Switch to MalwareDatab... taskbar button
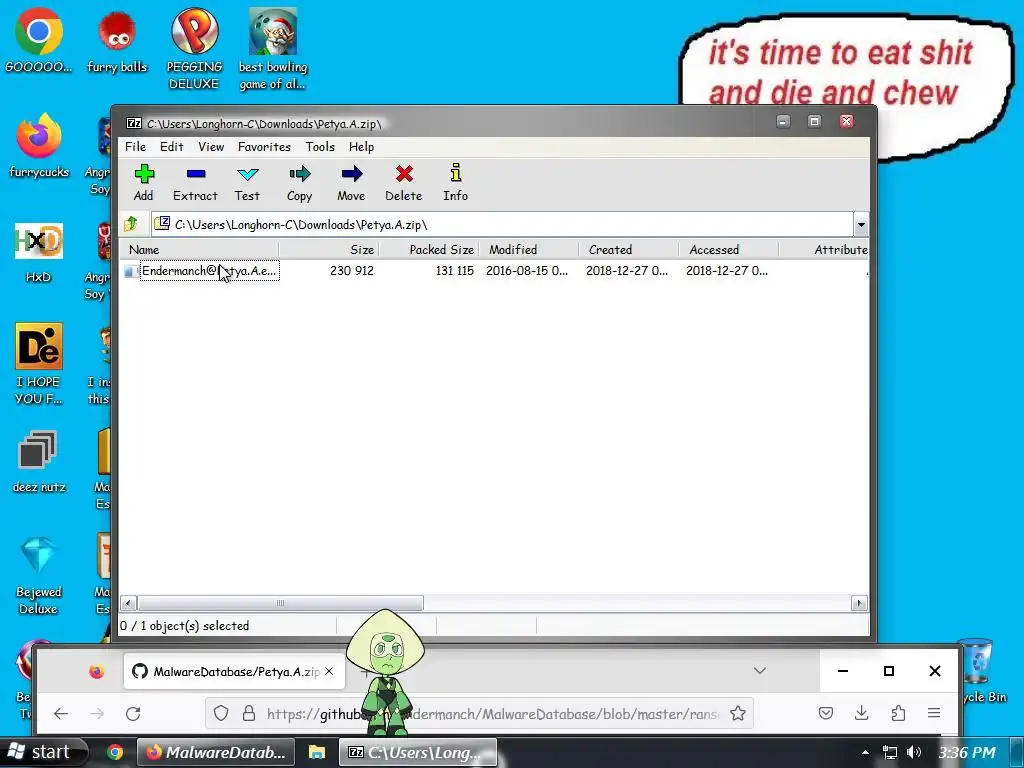 click(x=216, y=752)
